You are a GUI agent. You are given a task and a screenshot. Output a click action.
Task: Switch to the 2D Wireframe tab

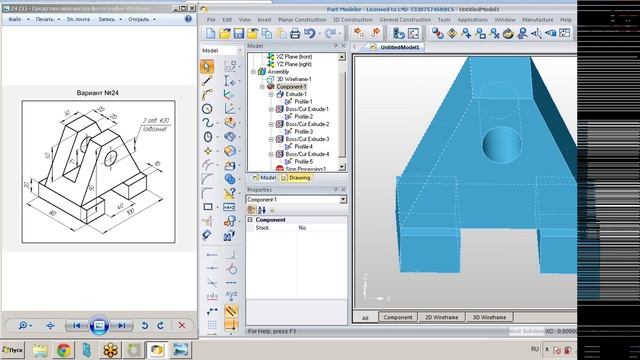(441, 317)
